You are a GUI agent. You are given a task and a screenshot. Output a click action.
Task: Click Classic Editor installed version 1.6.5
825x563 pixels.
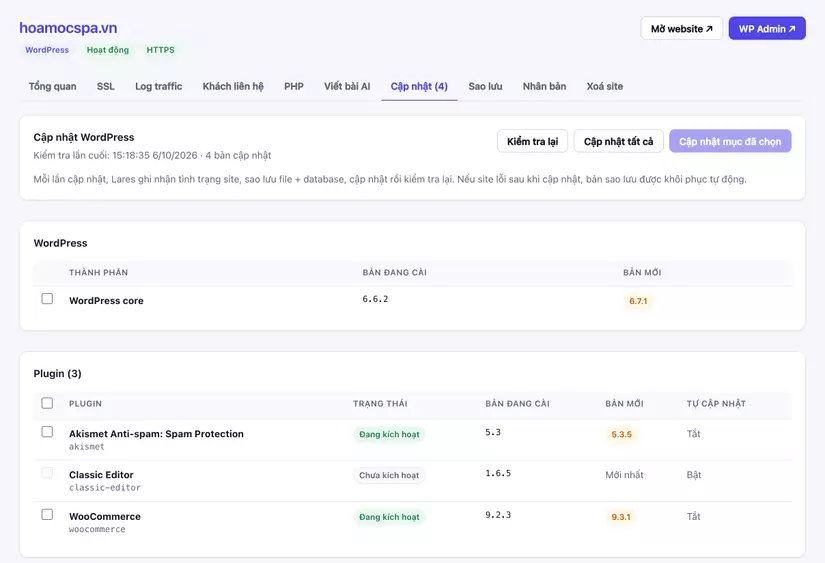(498, 474)
